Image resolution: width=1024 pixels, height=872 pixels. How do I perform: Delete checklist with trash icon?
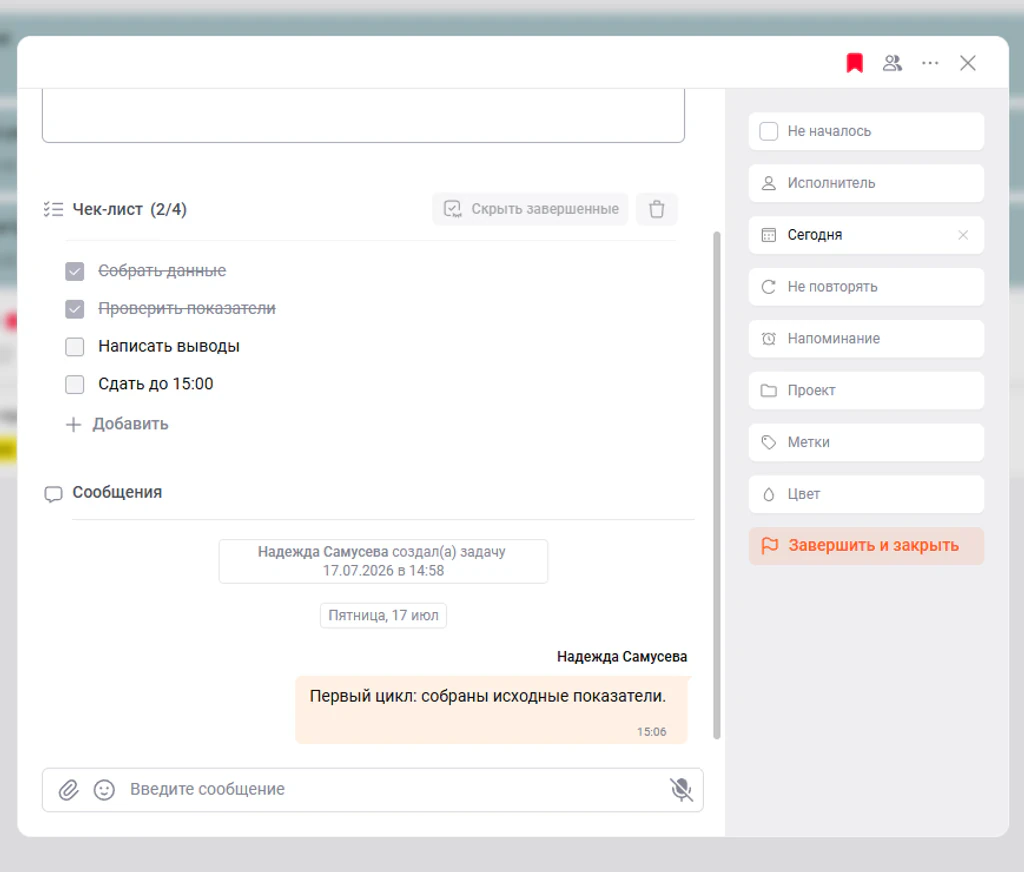coord(656,209)
